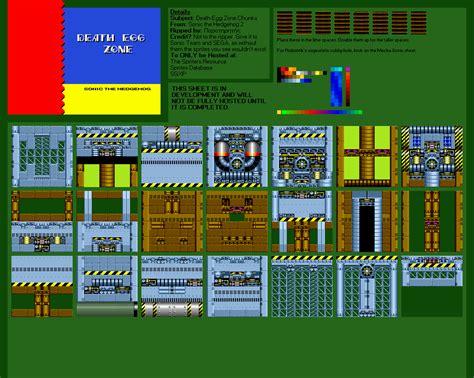Select the chunk bordered by diagonal hazard stripes

click(432, 156)
